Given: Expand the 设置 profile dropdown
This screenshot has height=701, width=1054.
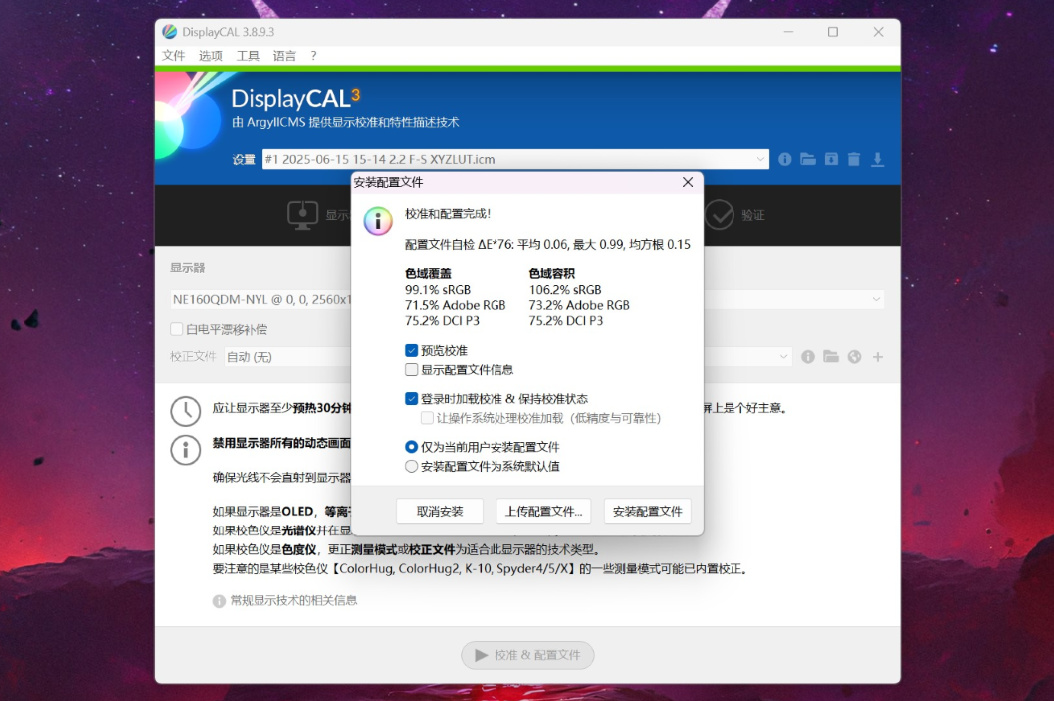Looking at the screenshot, I should pyautogui.click(x=760, y=159).
